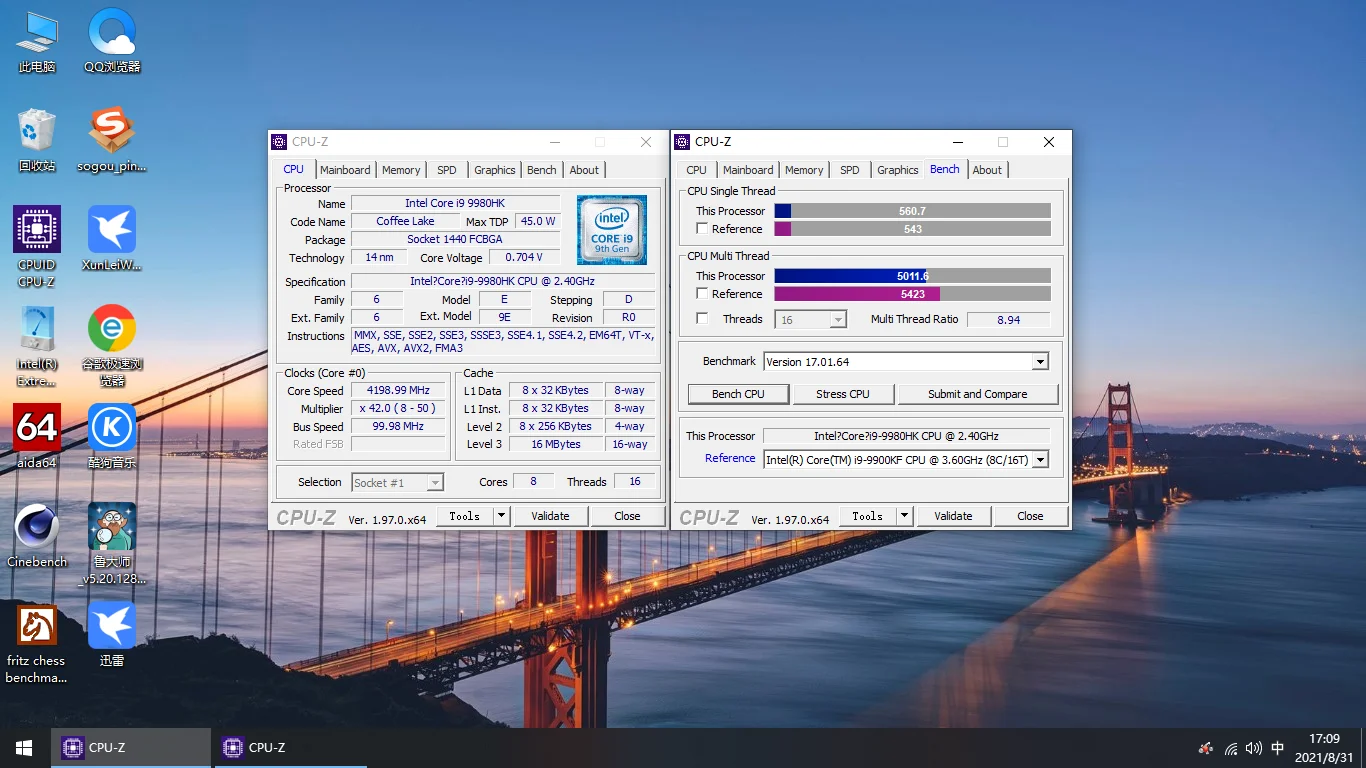Open the 此电脑 desktop icon
This screenshot has height=768, width=1366.
pyautogui.click(x=37, y=42)
